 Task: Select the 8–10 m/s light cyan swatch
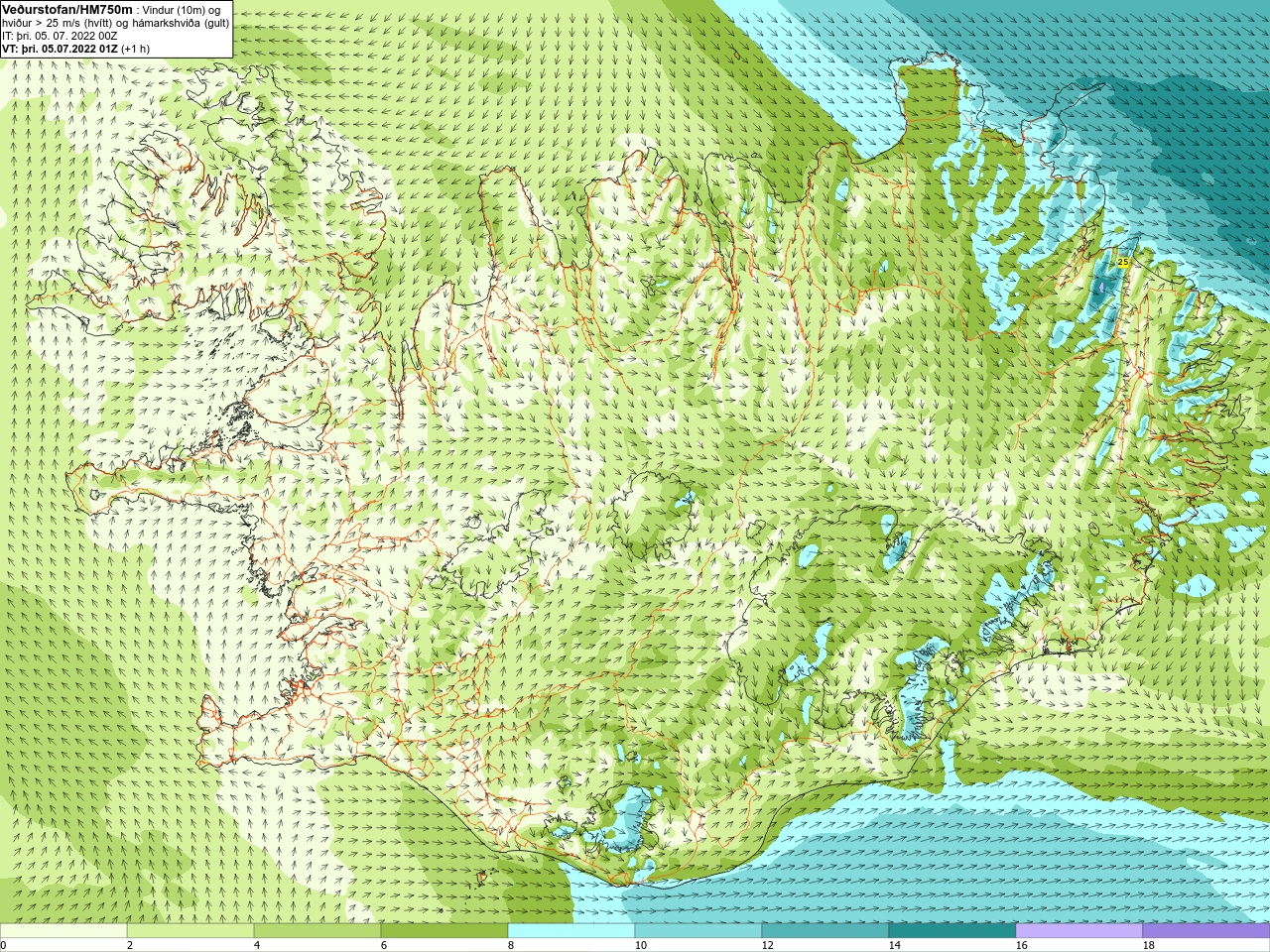coord(571,931)
